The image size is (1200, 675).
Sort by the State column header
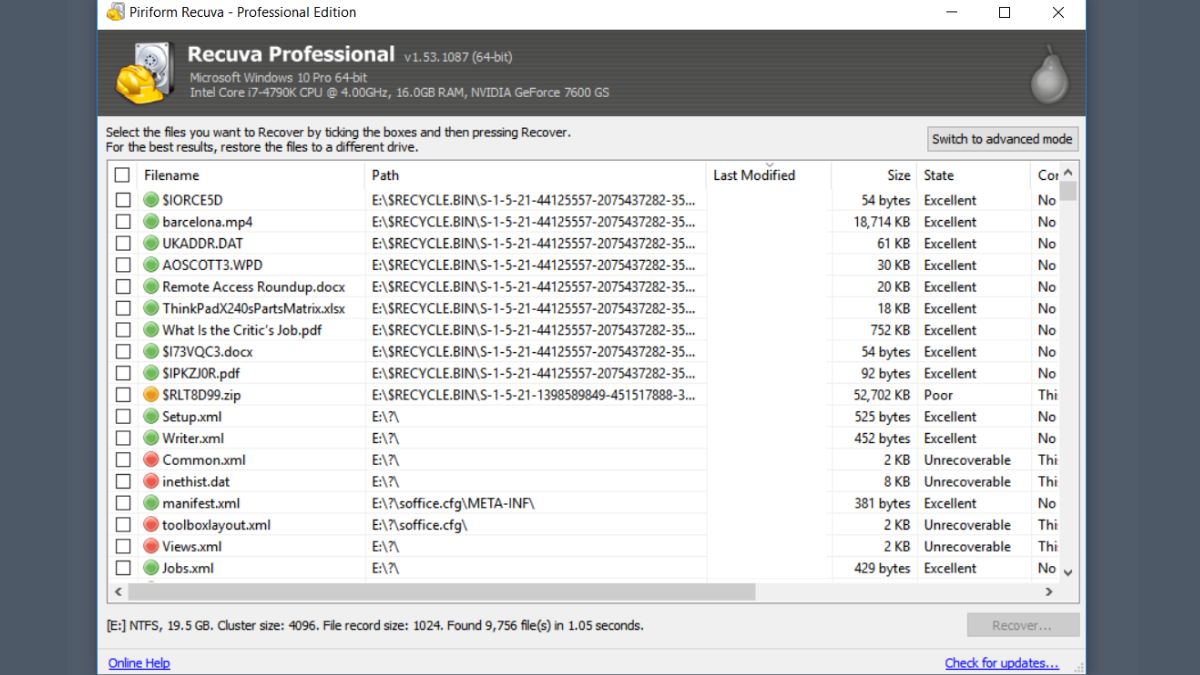tap(973, 175)
